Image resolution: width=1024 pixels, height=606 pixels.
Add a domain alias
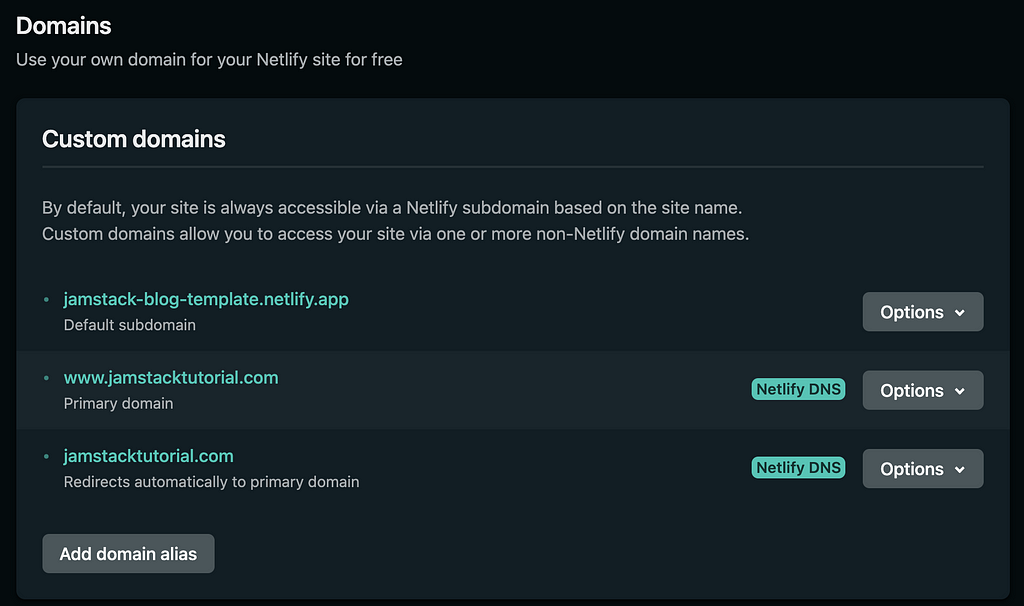pyautogui.click(x=128, y=553)
